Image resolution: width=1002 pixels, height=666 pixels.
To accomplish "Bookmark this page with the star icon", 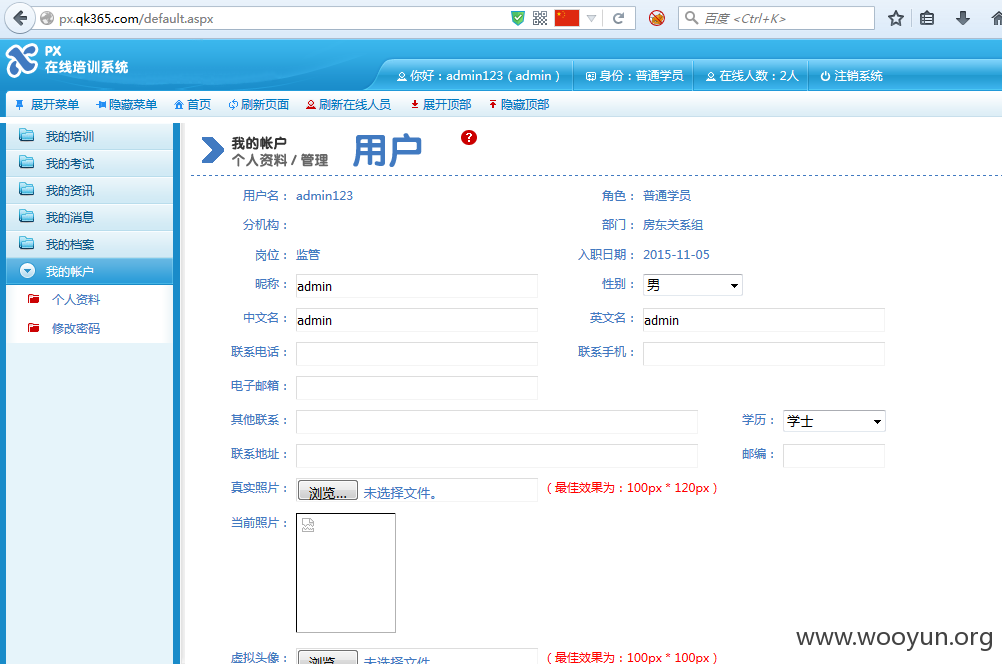I will (x=896, y=18).
